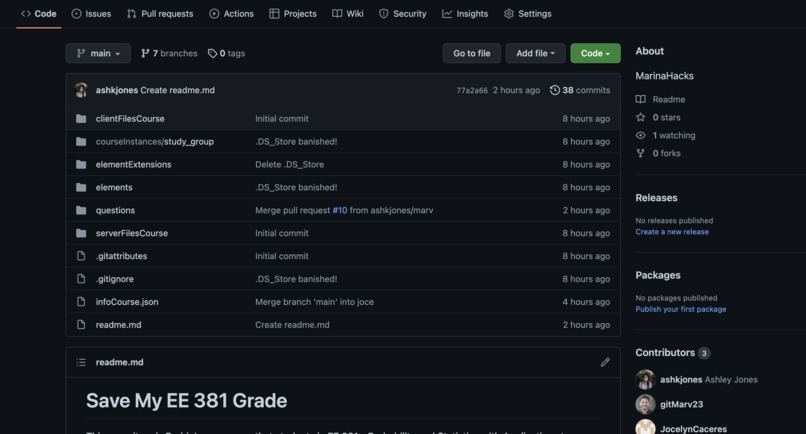The width and height of the screenshot is (806, 434).
Task: Open the Releases heading link
Action: [x=656, y=198]
